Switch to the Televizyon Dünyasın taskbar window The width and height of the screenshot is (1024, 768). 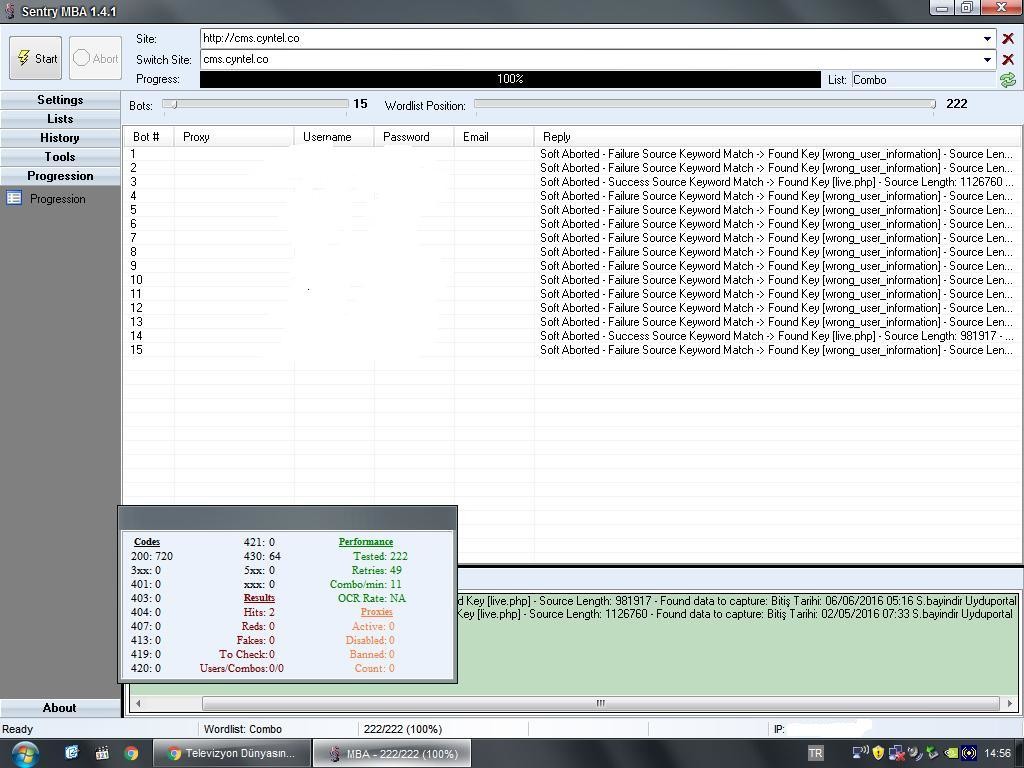(x=231, y=753)
